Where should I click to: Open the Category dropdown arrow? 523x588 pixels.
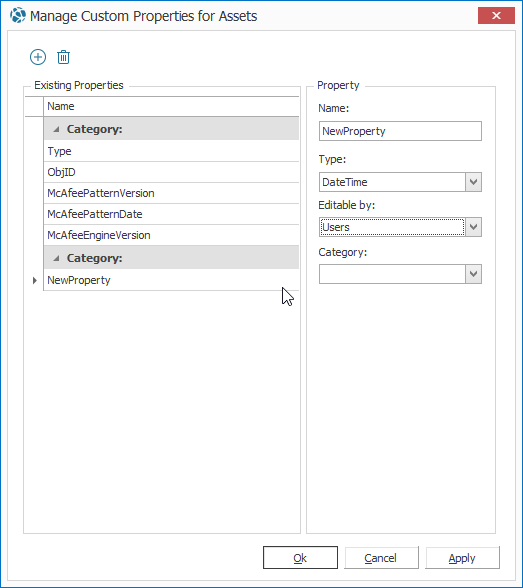tap(474, 274)
